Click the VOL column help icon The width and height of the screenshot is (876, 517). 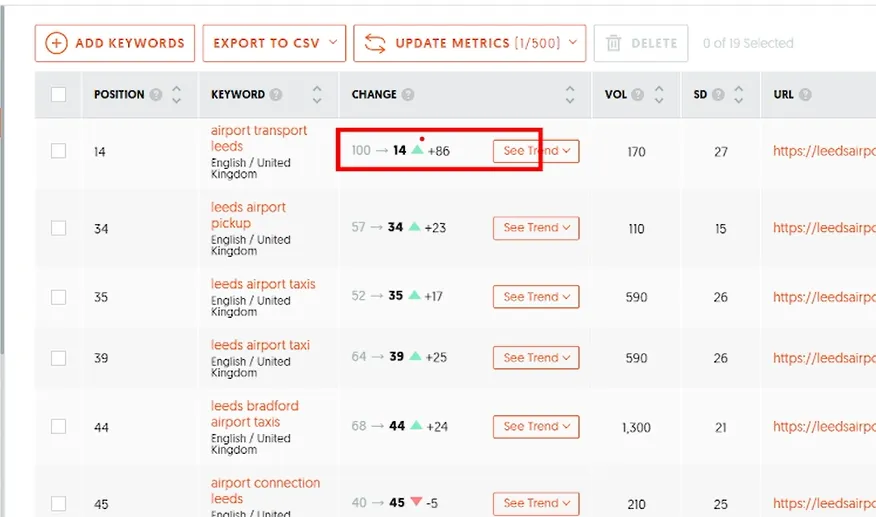click(637, 94)
